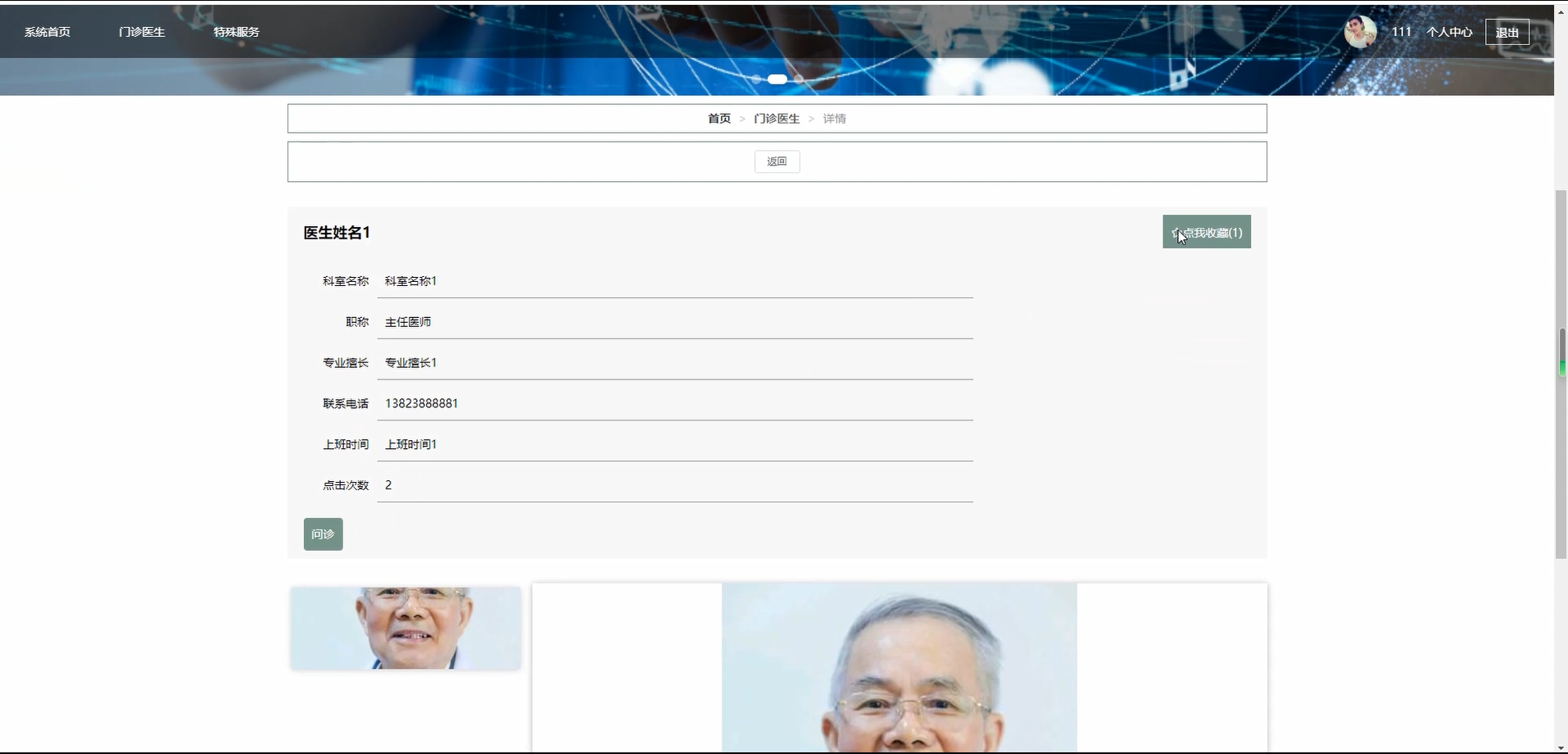
Task: Click the 主任医师 title value
Action: pos(408,322)
